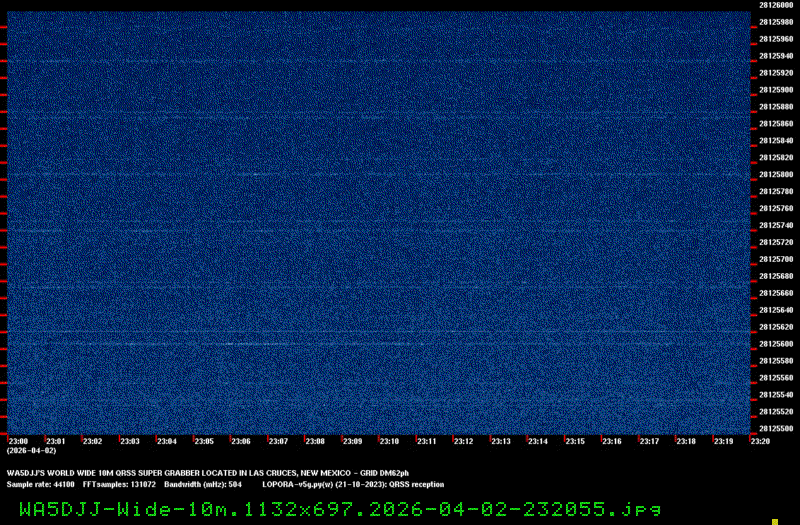
Task: Click the 28125560 frequency axis value
Action: click(x=776, y=378)
